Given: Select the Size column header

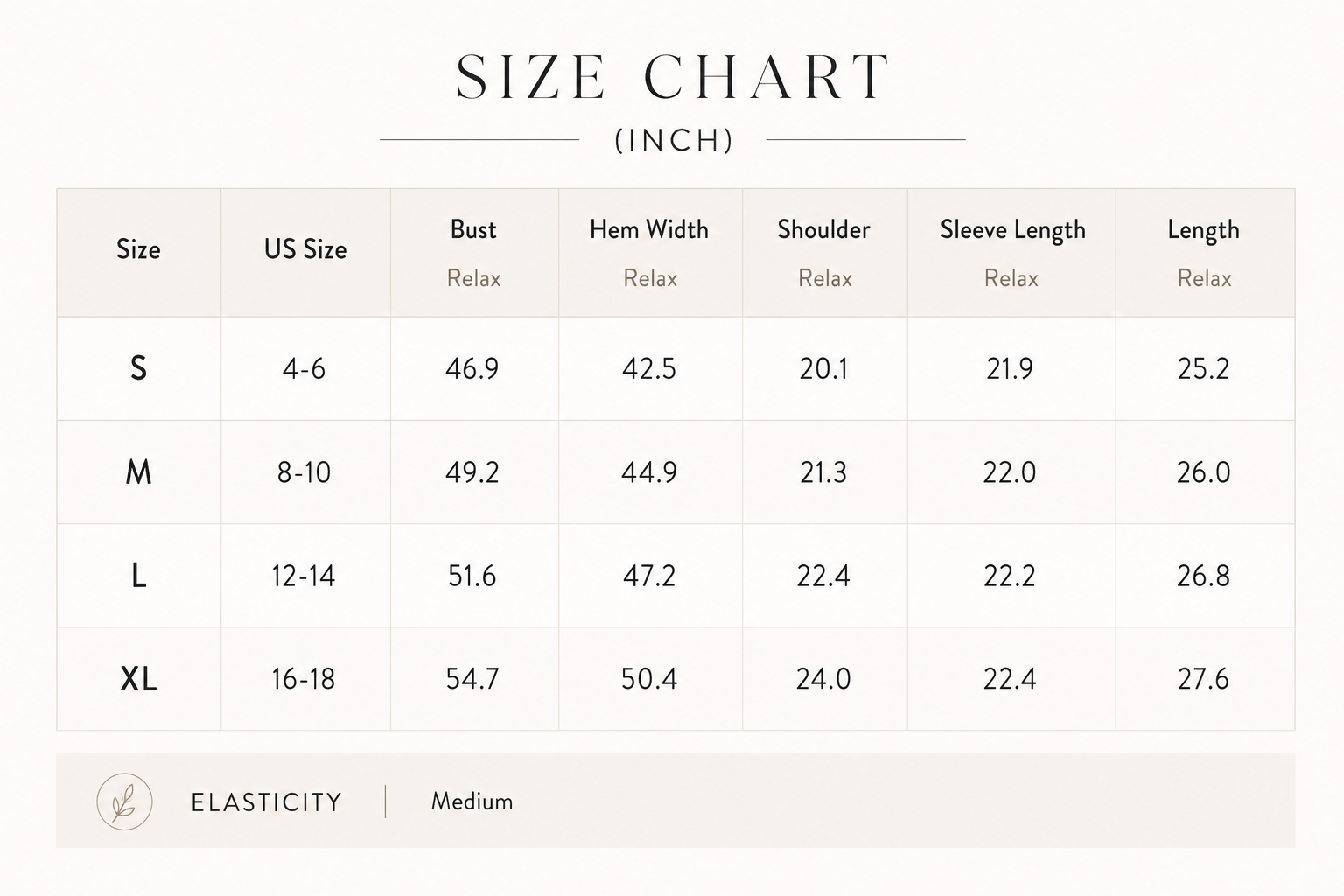Looking at the screenshot, I should pos(138,249).
